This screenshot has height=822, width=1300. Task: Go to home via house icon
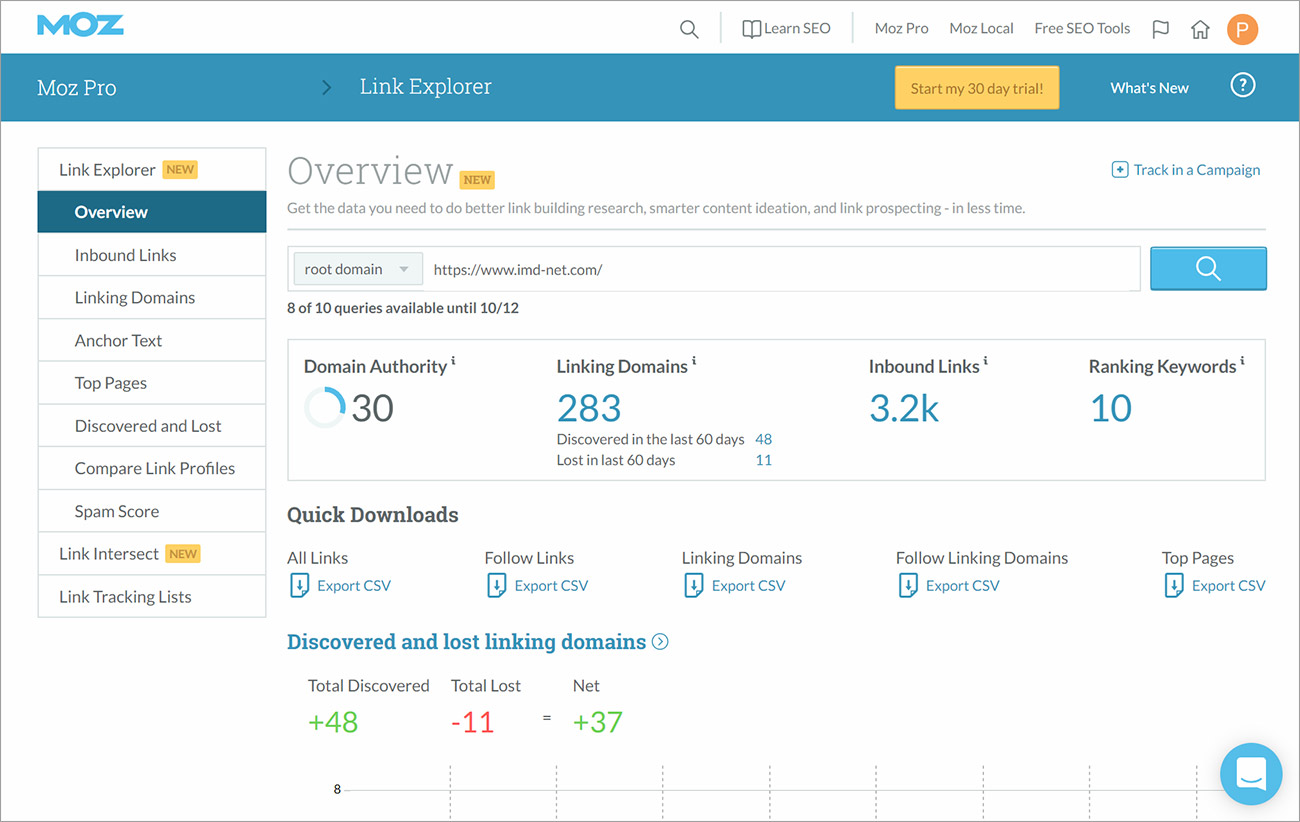coord(1200,29)
